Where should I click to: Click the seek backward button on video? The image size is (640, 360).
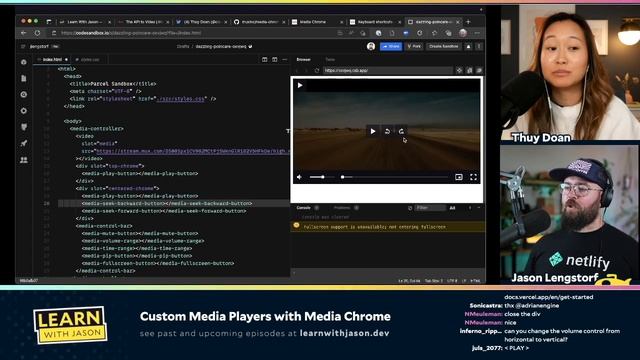click(x=387, y=131)
